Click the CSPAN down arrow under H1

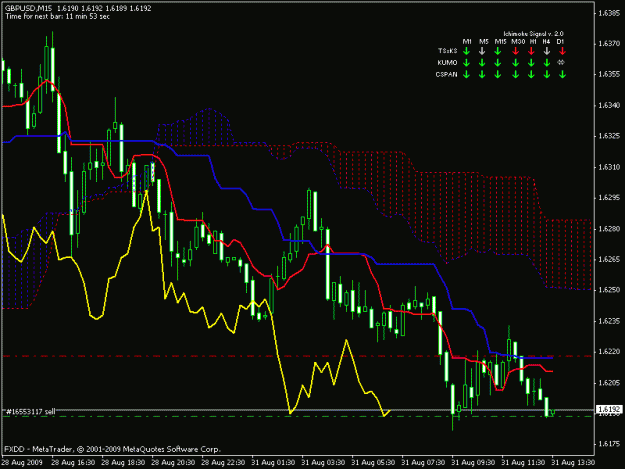[x=531, y=74]
